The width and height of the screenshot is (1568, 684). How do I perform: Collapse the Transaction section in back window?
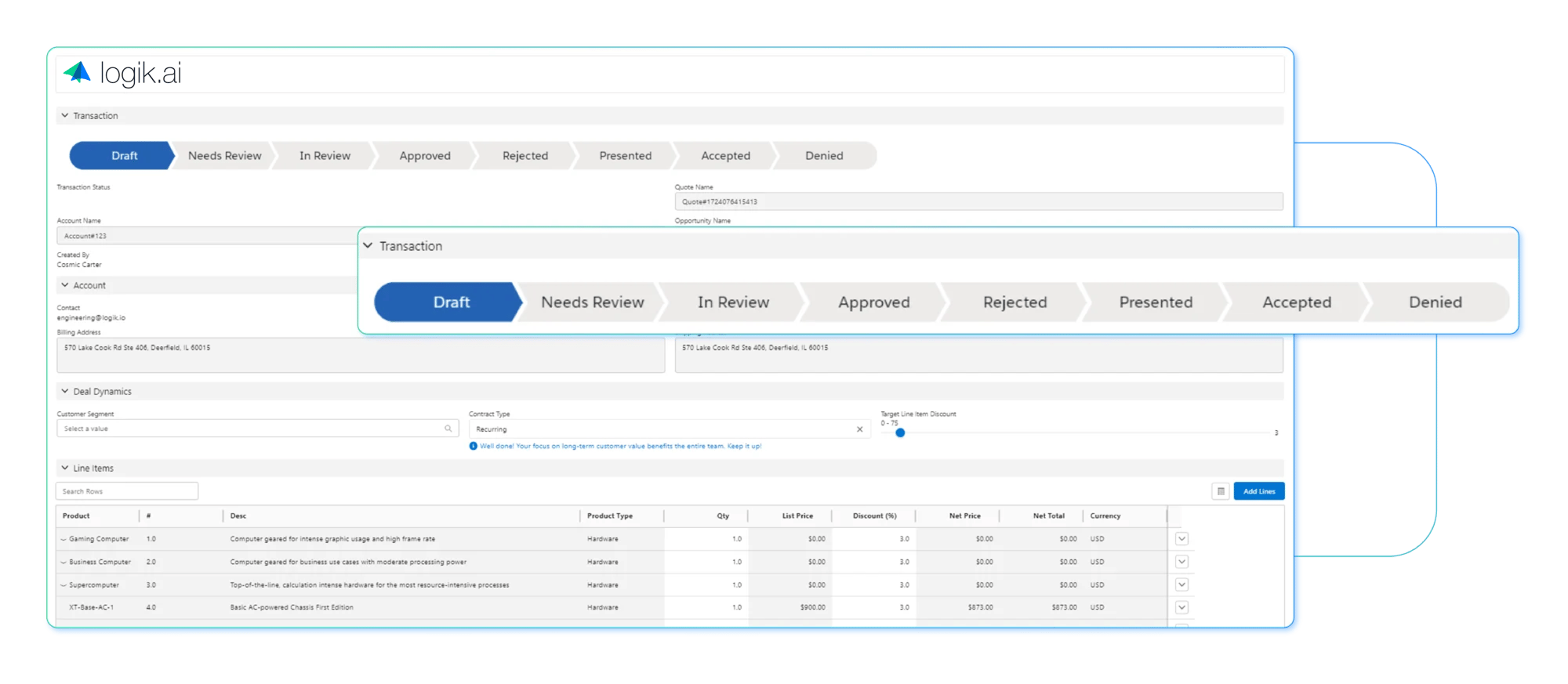(65, 115)
